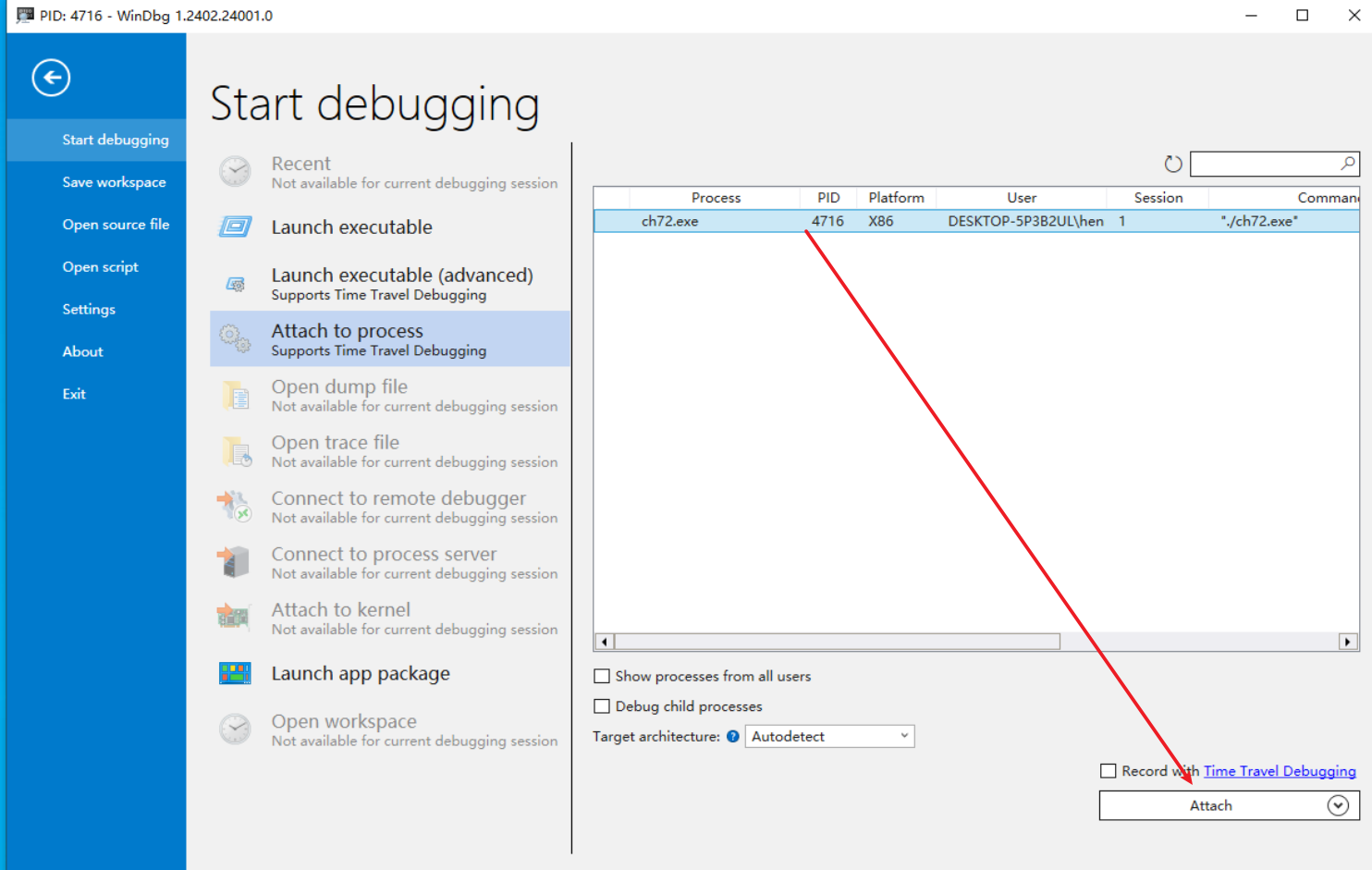Follow the Time Travel Debugging link
1372x870 pixels.
pos(1279,771)
